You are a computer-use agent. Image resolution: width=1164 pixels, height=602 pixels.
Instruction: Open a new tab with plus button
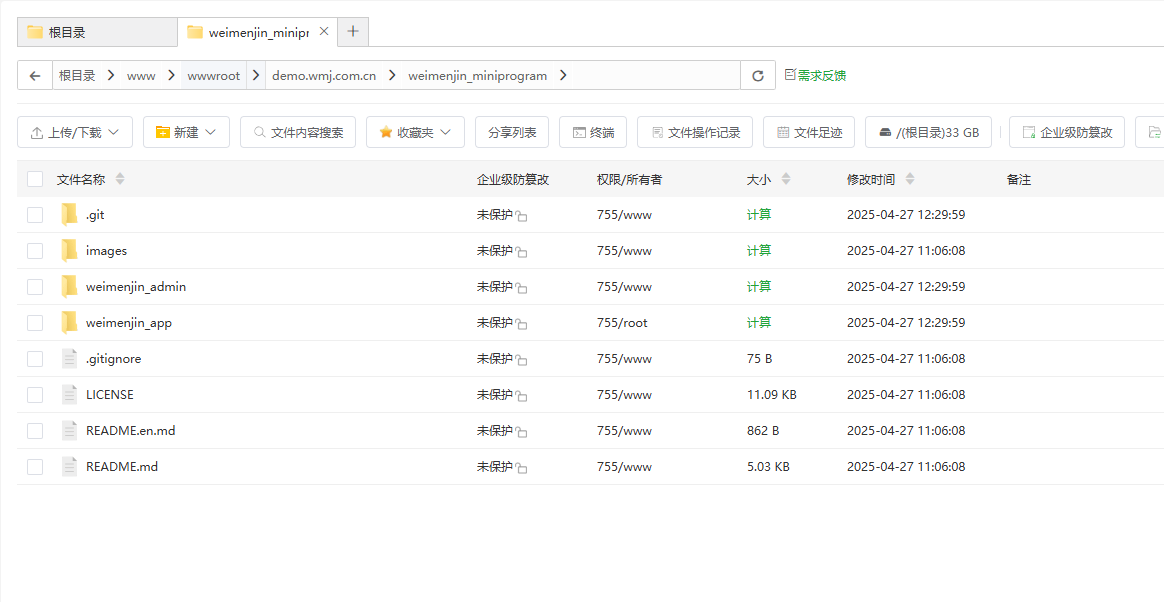353,31
